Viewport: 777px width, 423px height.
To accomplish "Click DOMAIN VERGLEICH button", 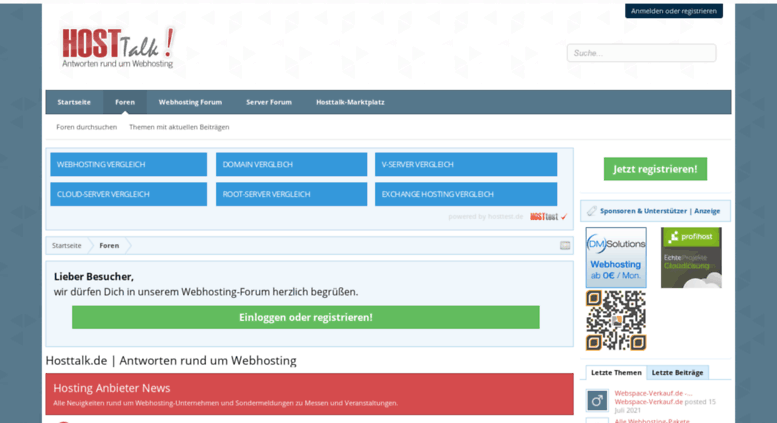I will coord(291,164).
